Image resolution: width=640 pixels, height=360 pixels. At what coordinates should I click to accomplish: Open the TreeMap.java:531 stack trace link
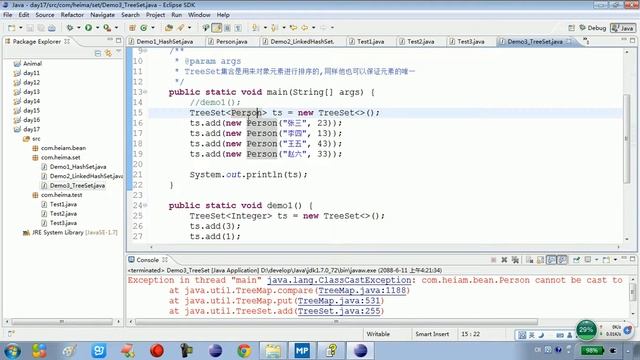(338, 301)
